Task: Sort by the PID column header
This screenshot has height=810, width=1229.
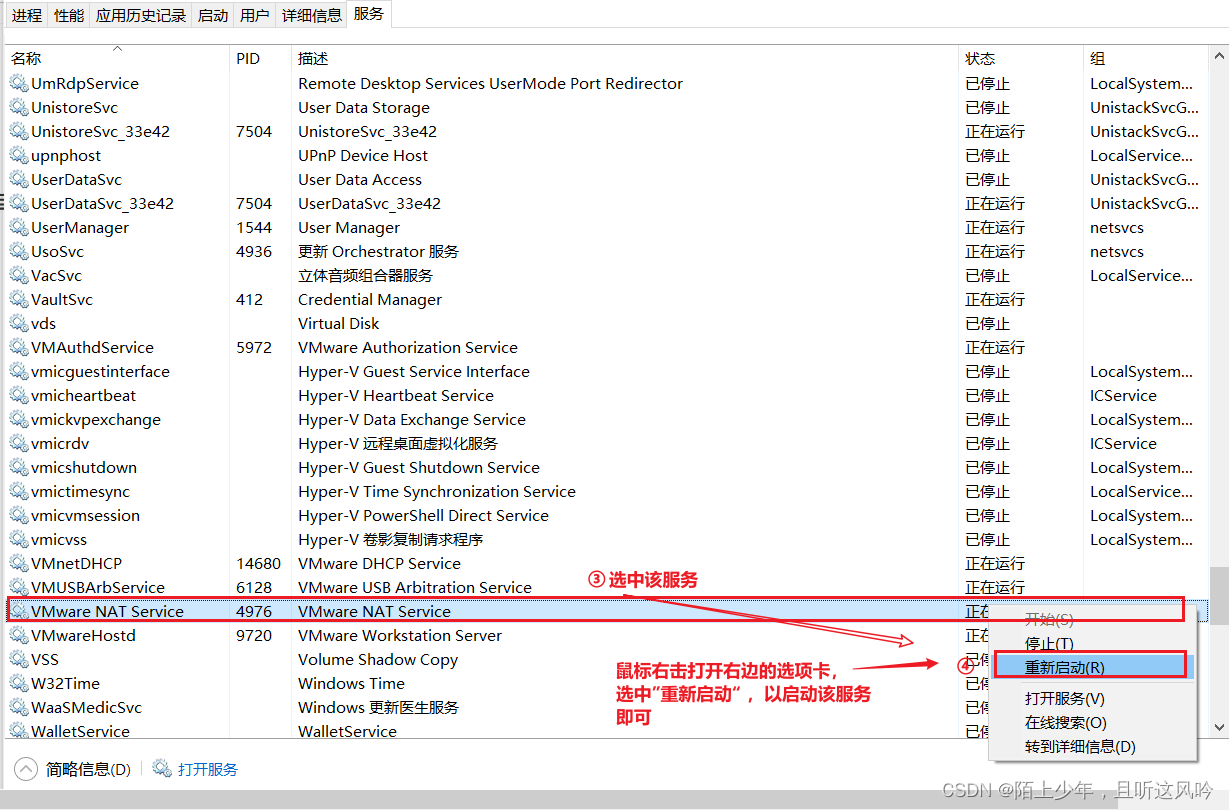Action: pyautogui.click(x=260, y=58)
